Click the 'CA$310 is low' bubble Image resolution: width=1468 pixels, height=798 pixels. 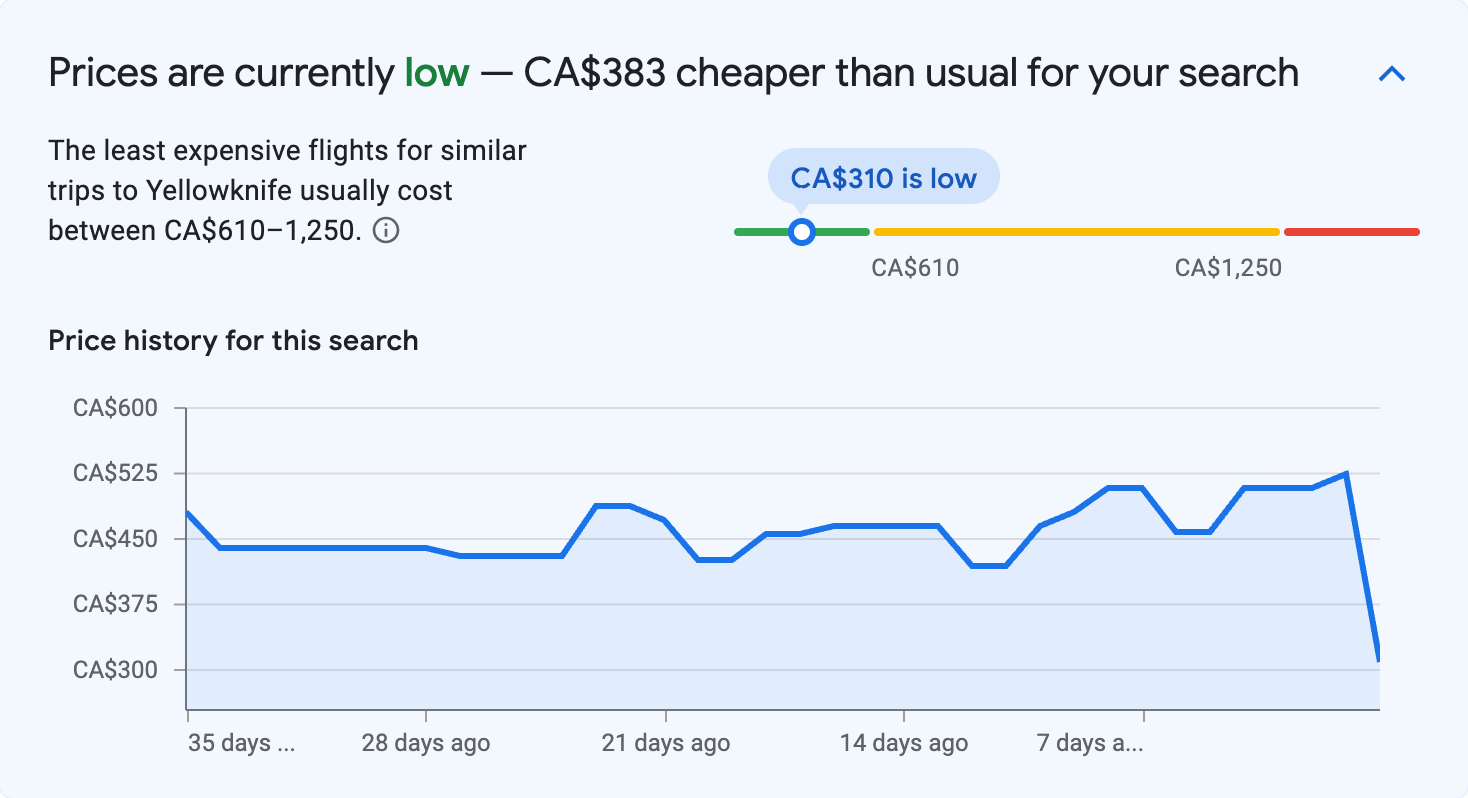883,178
